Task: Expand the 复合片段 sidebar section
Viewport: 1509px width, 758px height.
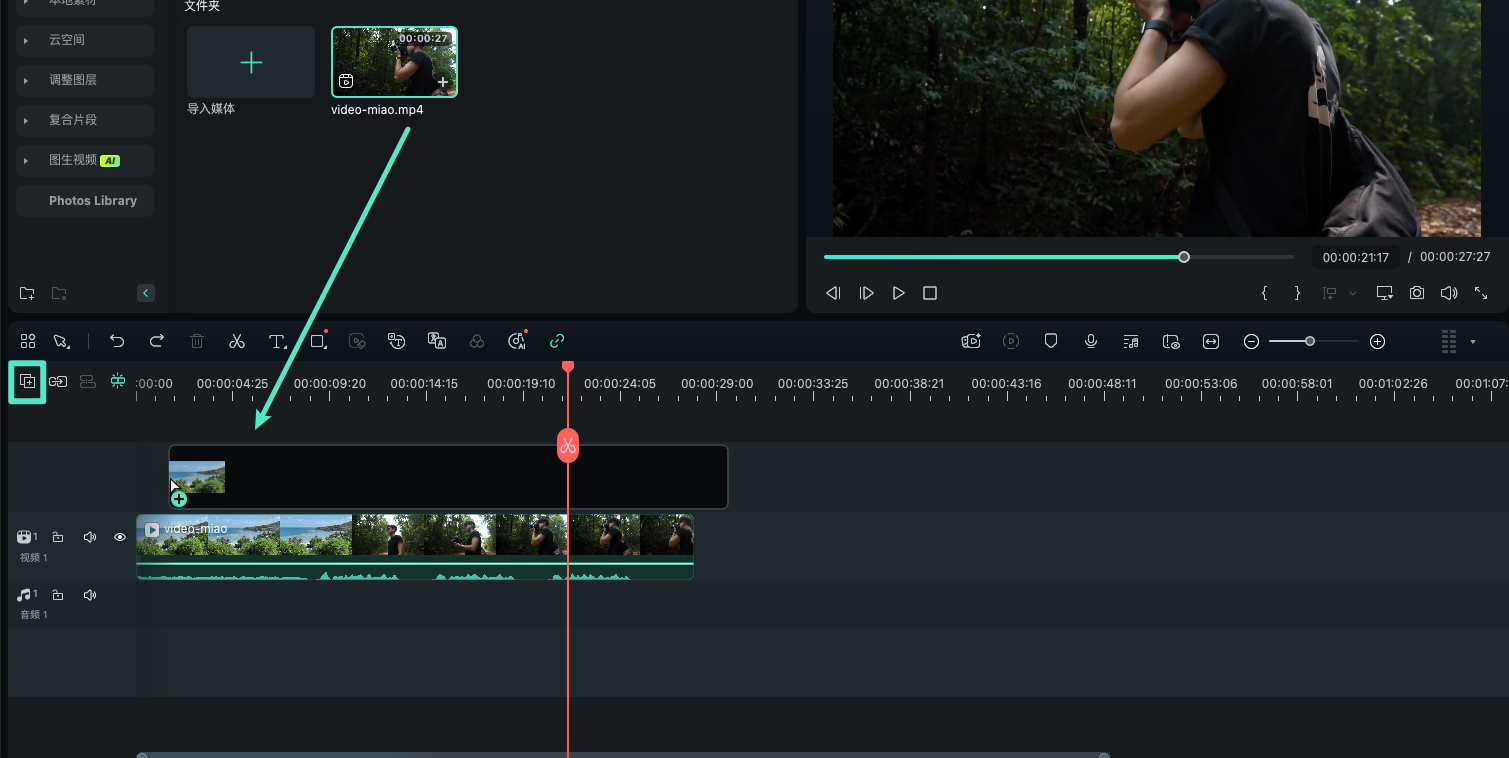Action: click(27, 120)
